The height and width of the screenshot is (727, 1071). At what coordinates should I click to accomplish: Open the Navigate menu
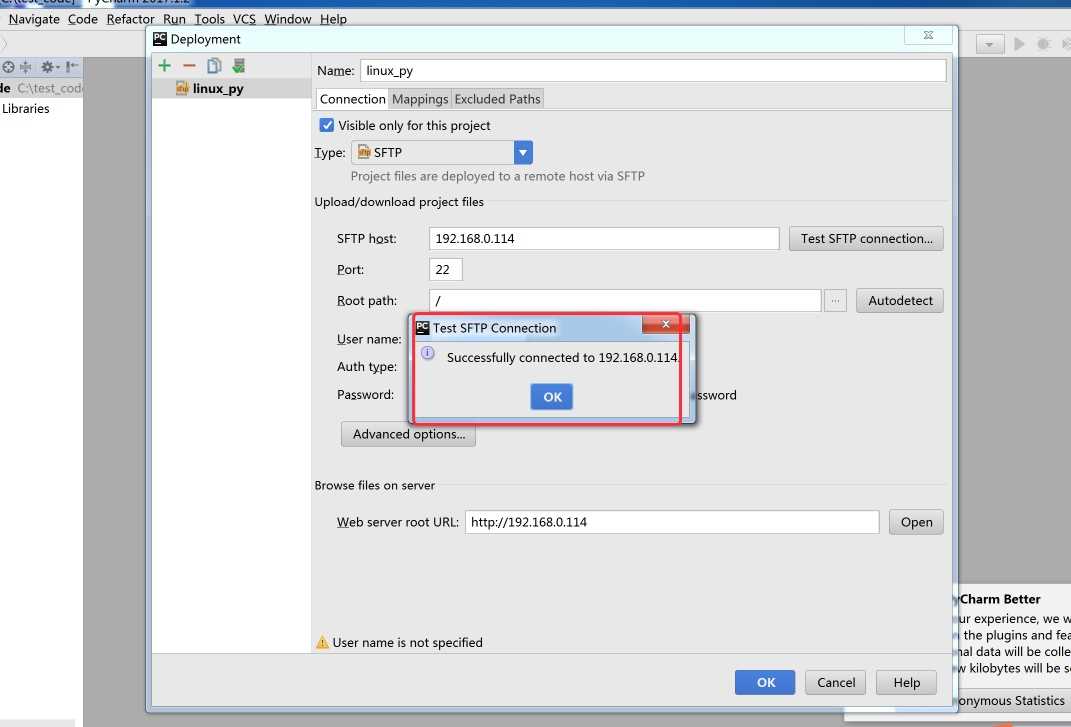click(x=34, y=19)
